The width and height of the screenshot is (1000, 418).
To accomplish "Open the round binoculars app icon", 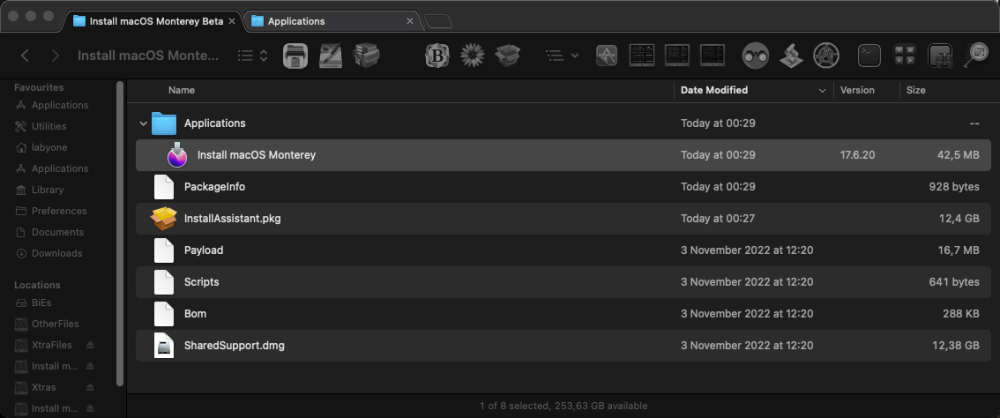I will click(x=755, y=56).
